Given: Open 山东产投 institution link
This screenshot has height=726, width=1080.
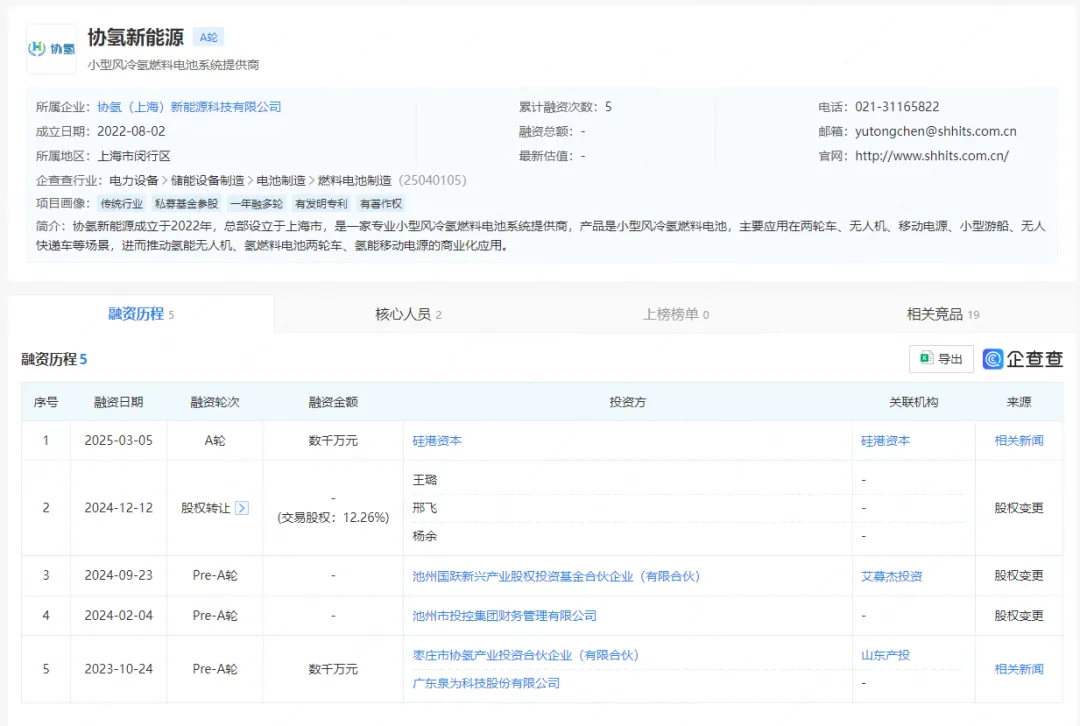Looking at the screenshot, I should tap(885, 655).
